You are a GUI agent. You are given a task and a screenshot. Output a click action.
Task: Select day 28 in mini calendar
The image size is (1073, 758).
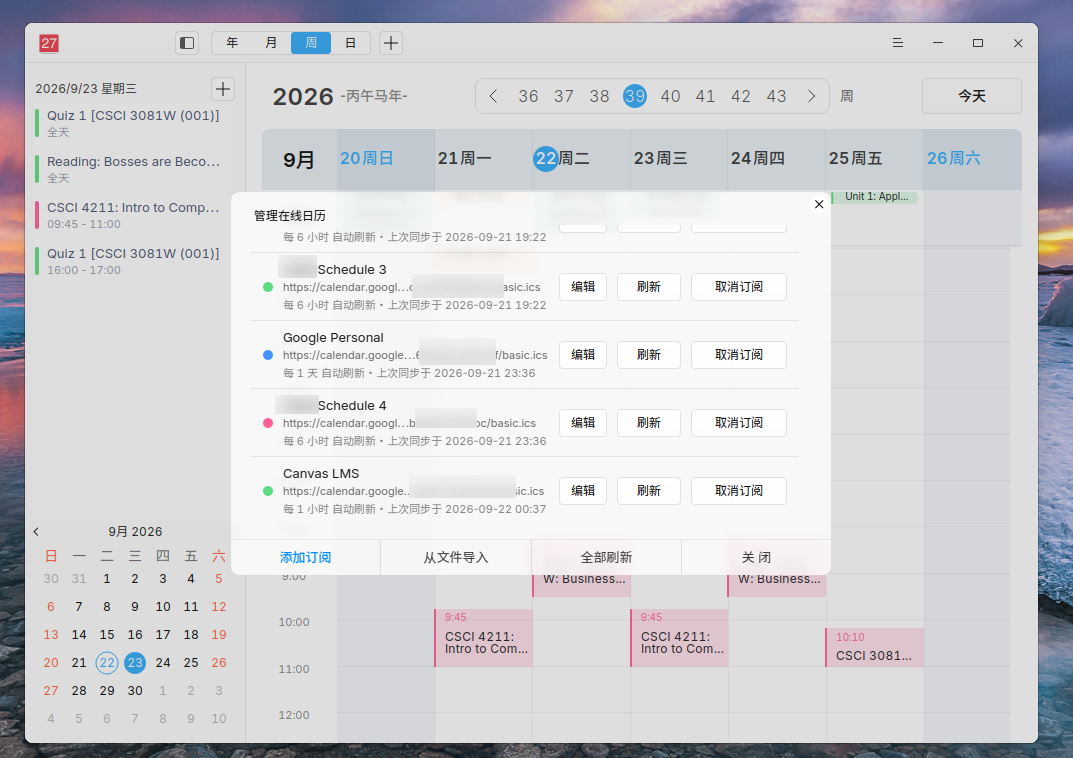(x=79, y=691)
